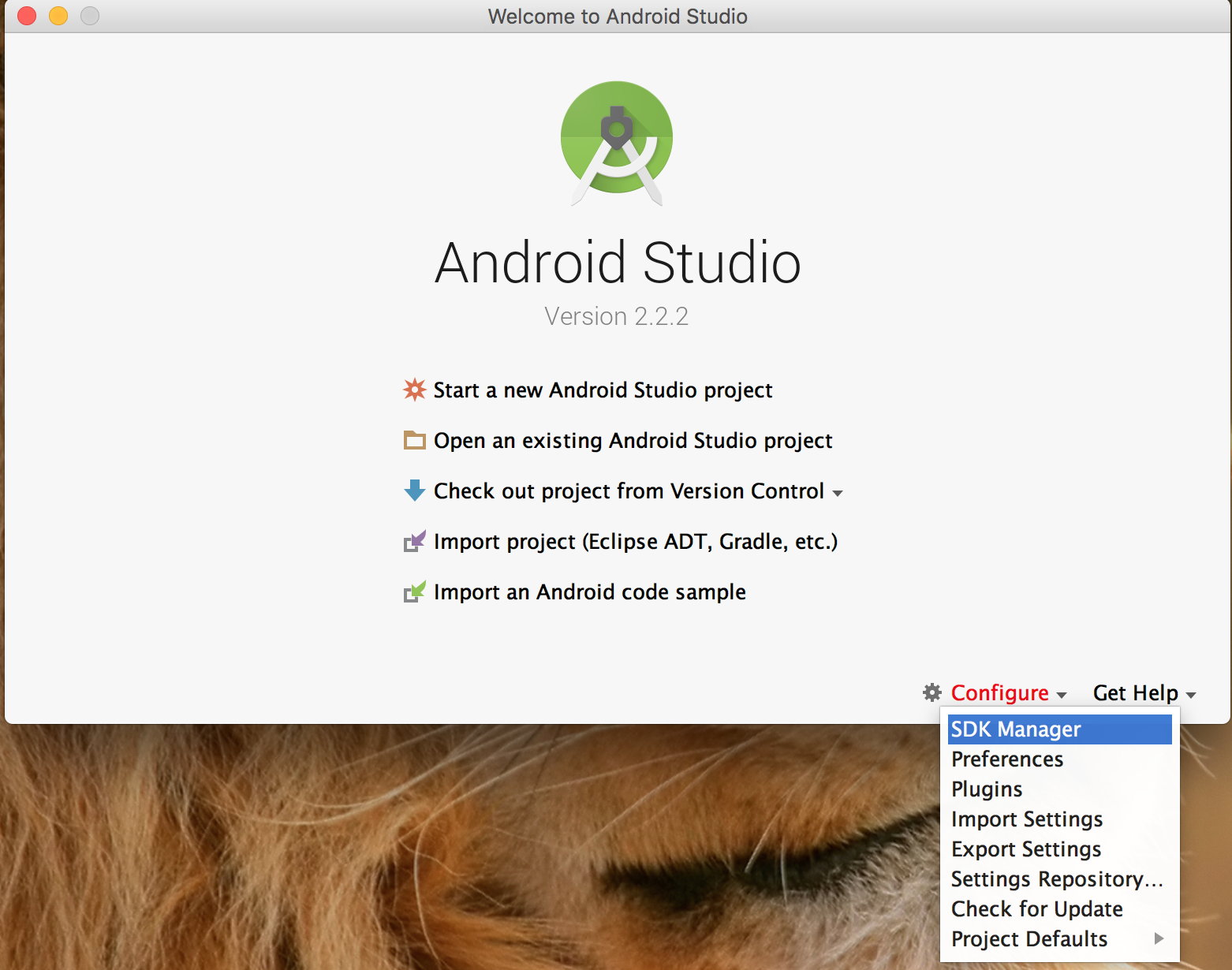Open Settings Repository… menu entry
The width and height of the screenshot is (1232, 970).
1060,879
